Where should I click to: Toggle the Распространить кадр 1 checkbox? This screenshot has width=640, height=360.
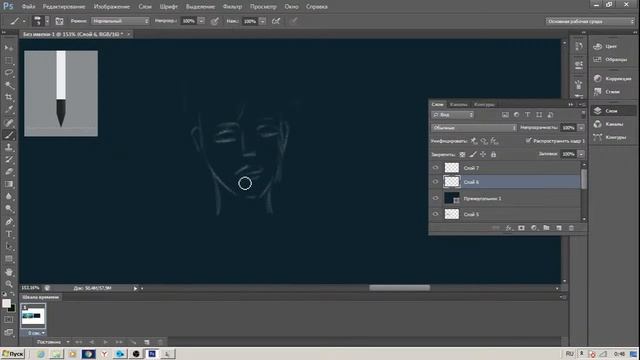529,140
